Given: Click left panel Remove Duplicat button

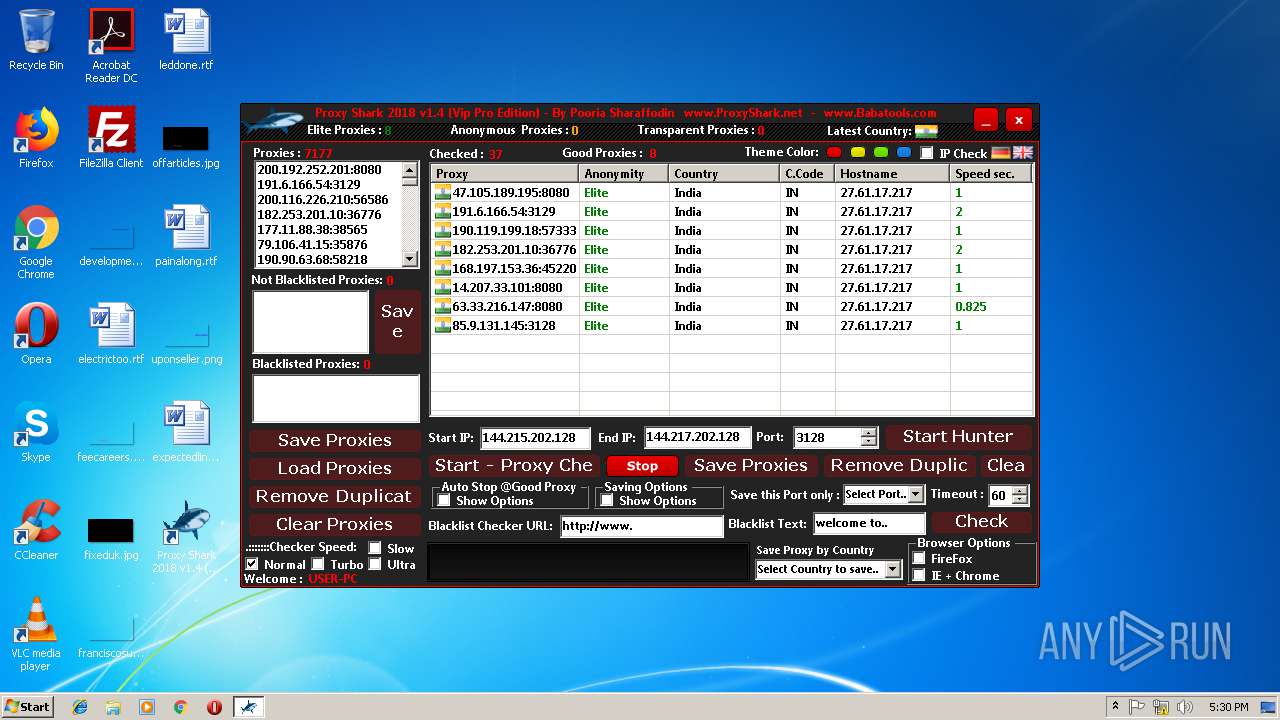Looking at the screenshot, I should pos(335,496).
